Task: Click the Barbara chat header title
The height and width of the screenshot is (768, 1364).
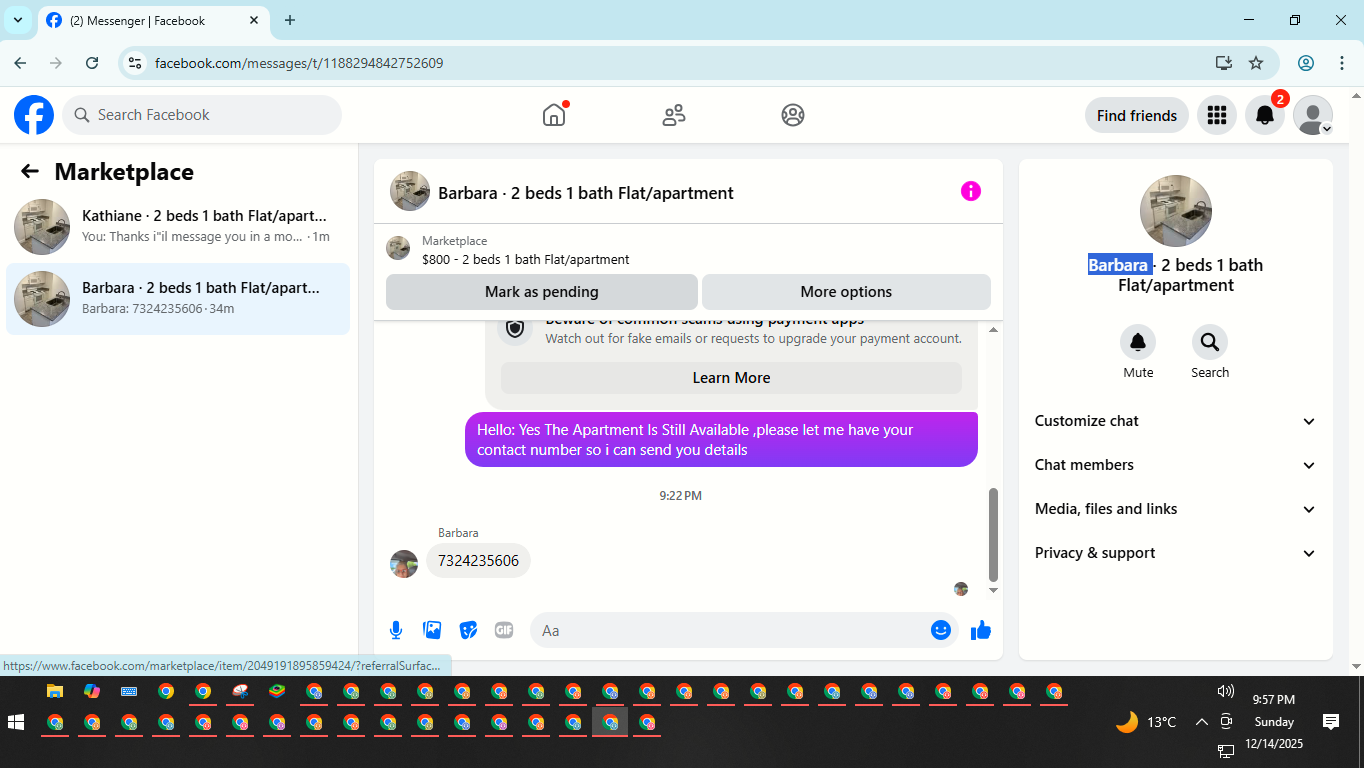Action: pyautogui.click(x=586, y=193)
